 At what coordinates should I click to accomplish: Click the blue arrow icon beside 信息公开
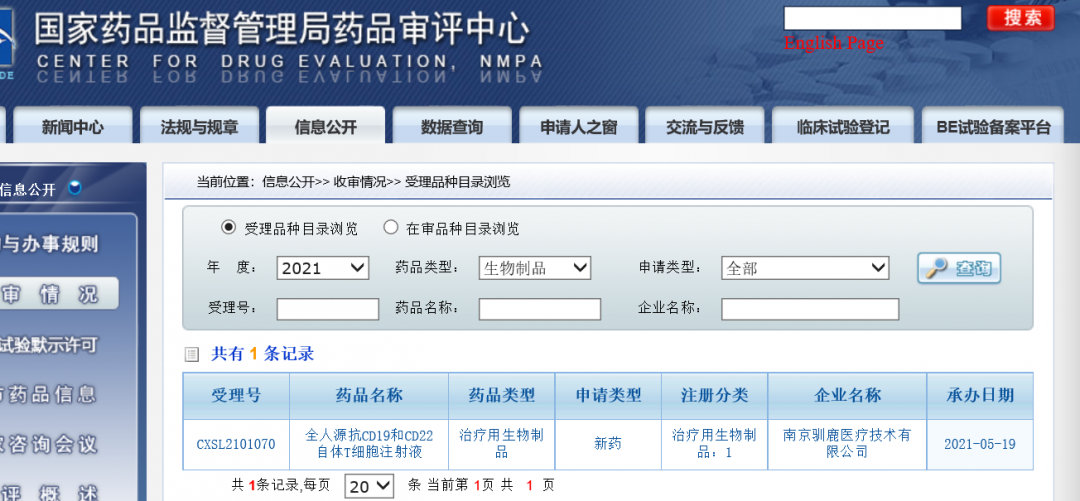[x=75, y=188]
